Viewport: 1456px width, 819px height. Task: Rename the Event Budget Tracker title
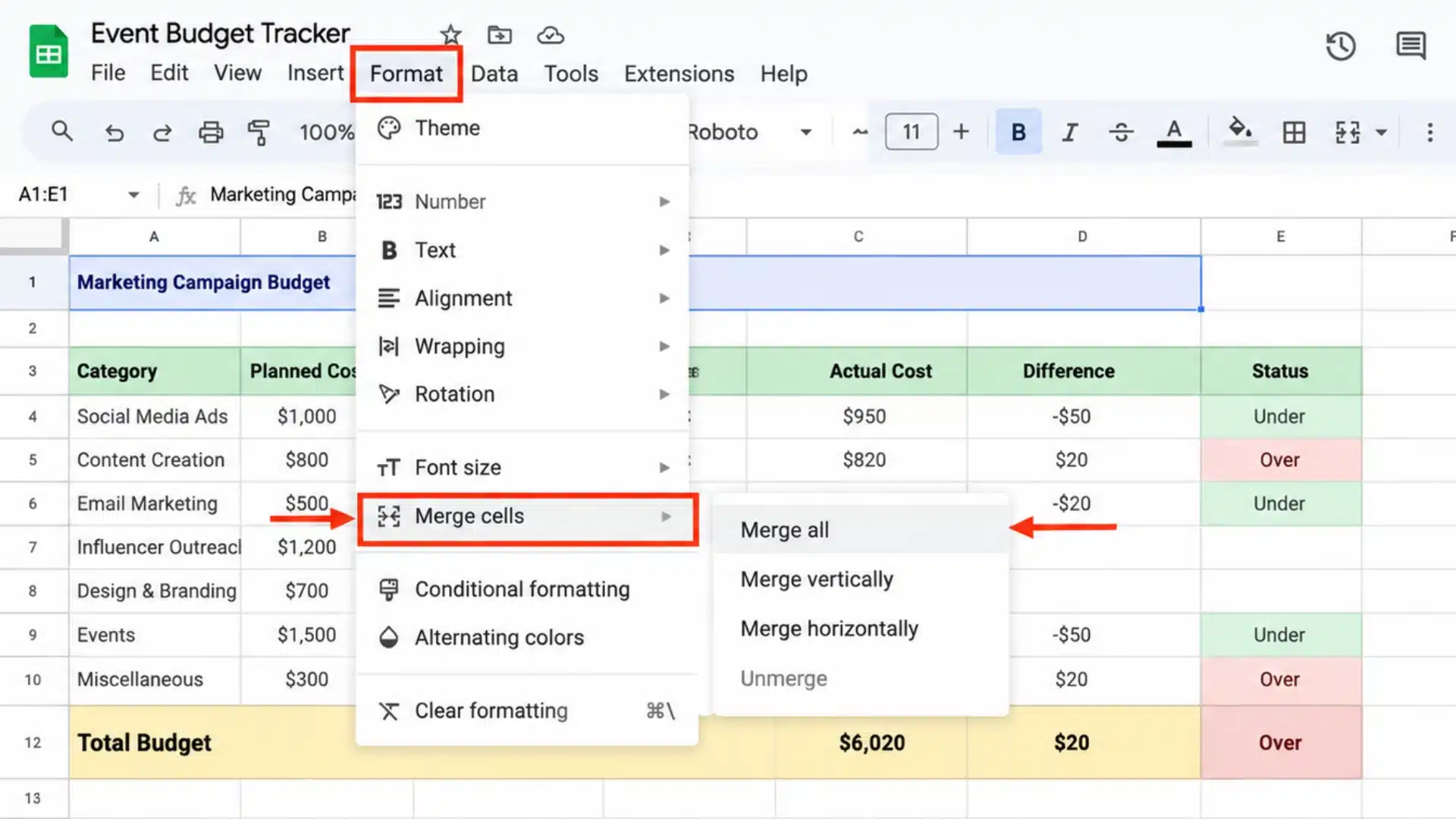tap(220, 33)
